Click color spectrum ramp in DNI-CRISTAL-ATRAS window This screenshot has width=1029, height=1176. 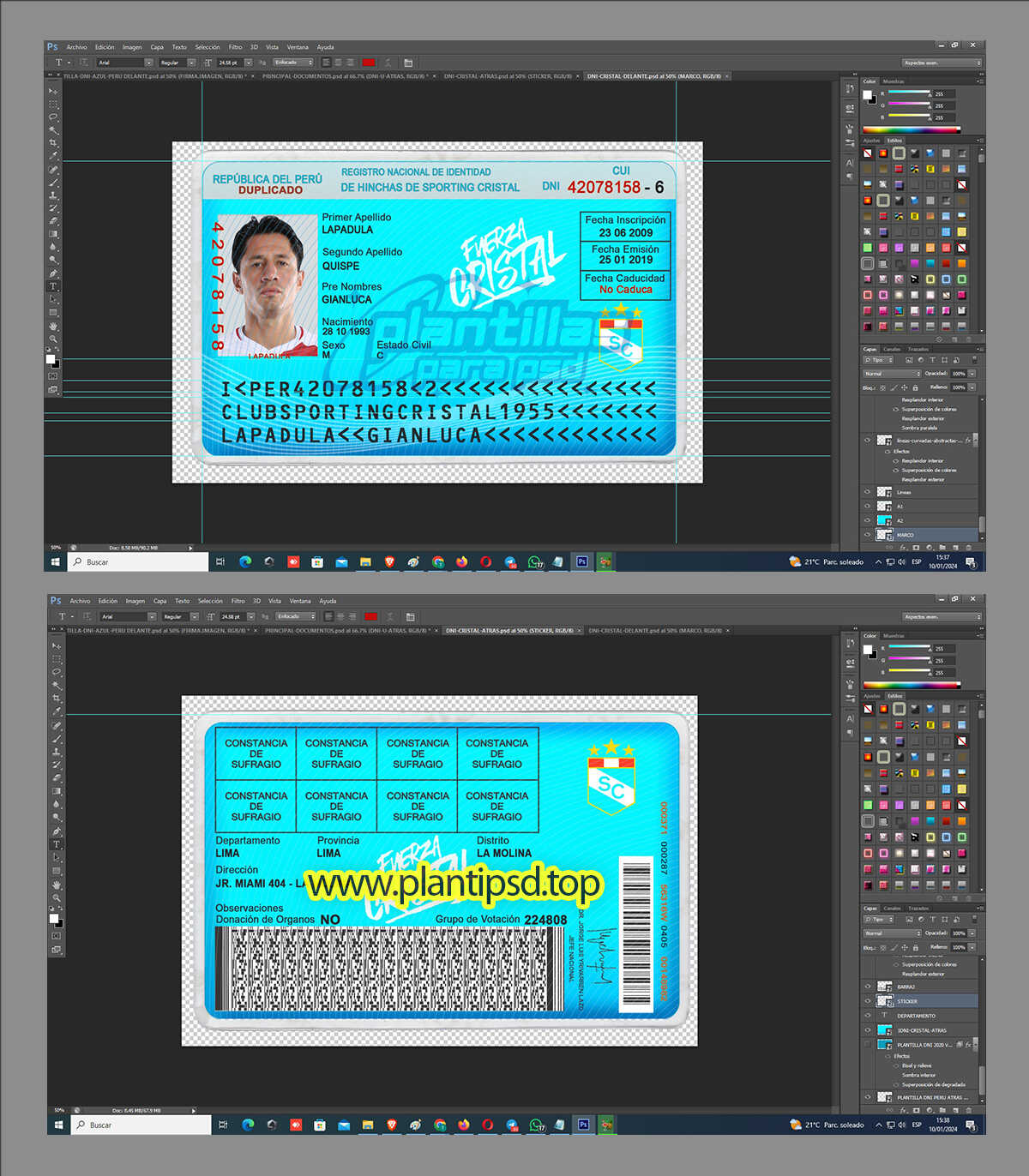click(912, 685)
